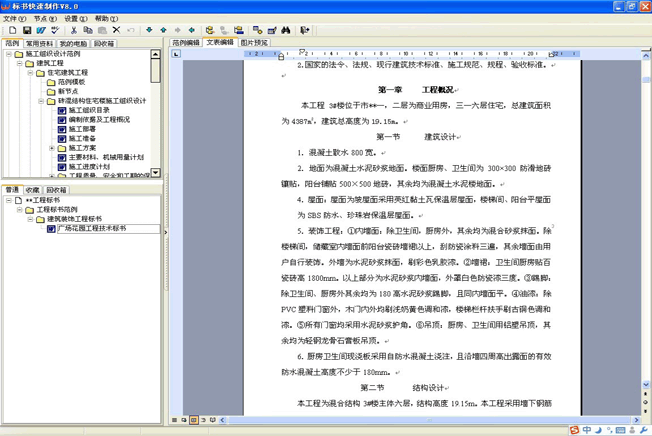Collapse the 建筑工程 tree node

tap(20, 63)
